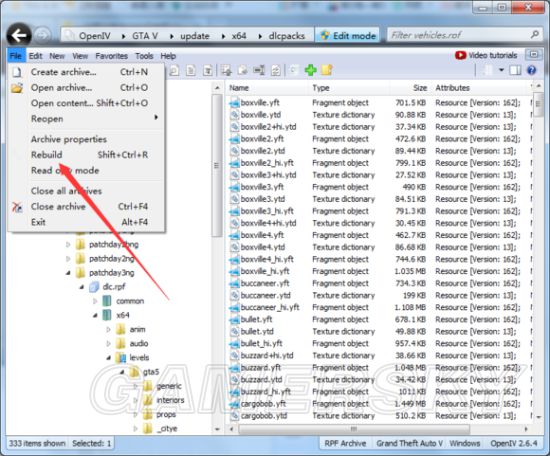Click the dlcpacks breadcrumb segment
Image resolution: width=550 pixels, height=456 pixels.
coord(287,36)
